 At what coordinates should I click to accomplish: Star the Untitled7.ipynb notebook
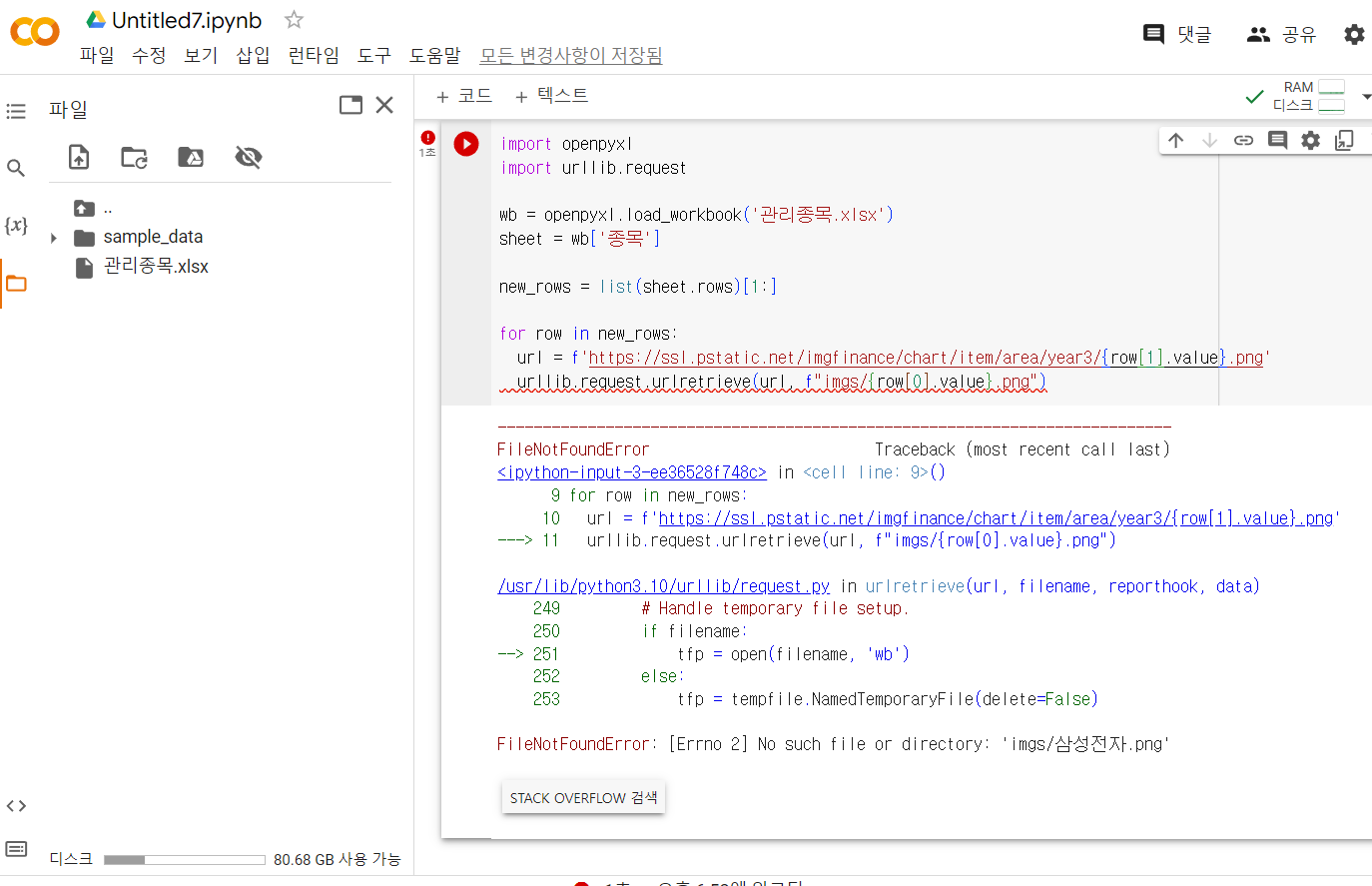pyautogui.click(x=294, y=20)
